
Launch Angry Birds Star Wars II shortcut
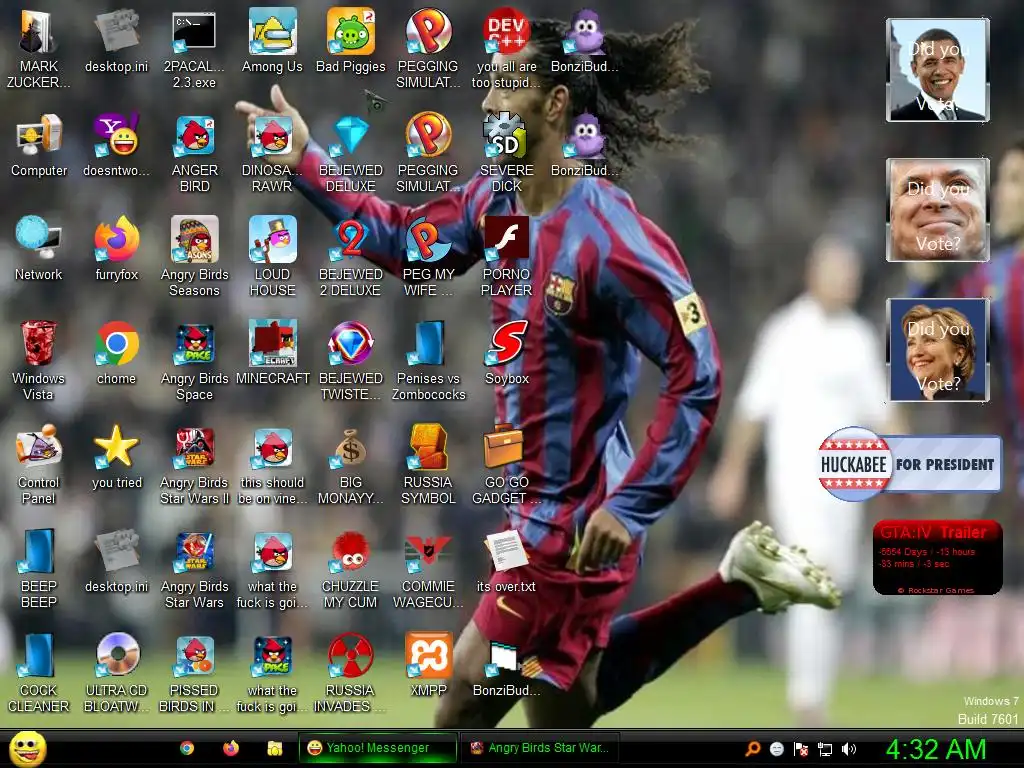[x=194, y=464]
